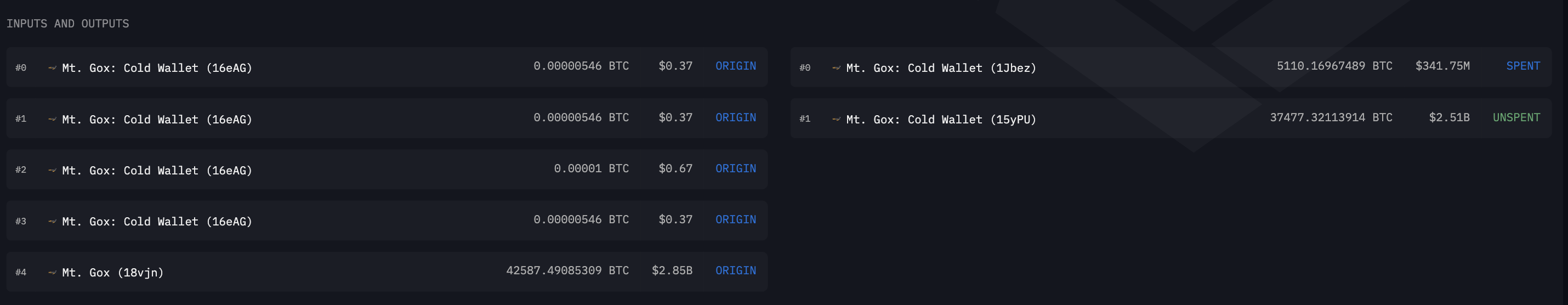1568x305 pixels.
Task: Click the icon beside Cold Wallet (1Jbez)
Action: coord(836,67)
